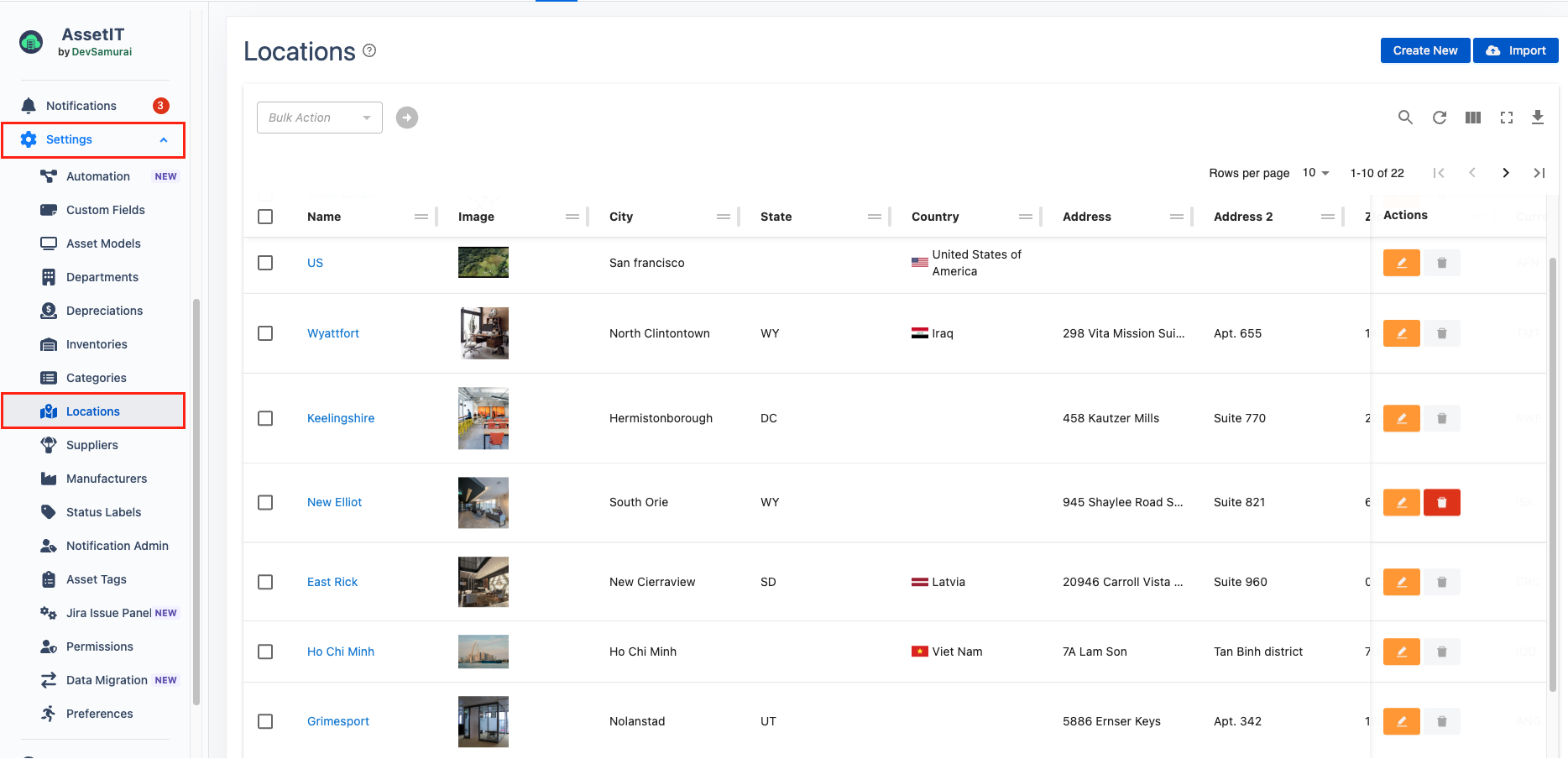The width and height of the screenshot is (1568, 759).
Task: Click the Create New button
Action: (x=1424, y=50)
